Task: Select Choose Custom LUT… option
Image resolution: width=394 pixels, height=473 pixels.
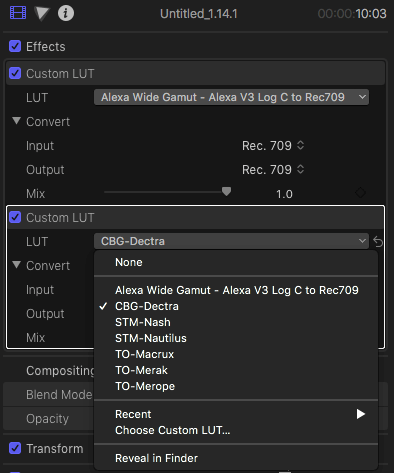Action: (236, 430)
